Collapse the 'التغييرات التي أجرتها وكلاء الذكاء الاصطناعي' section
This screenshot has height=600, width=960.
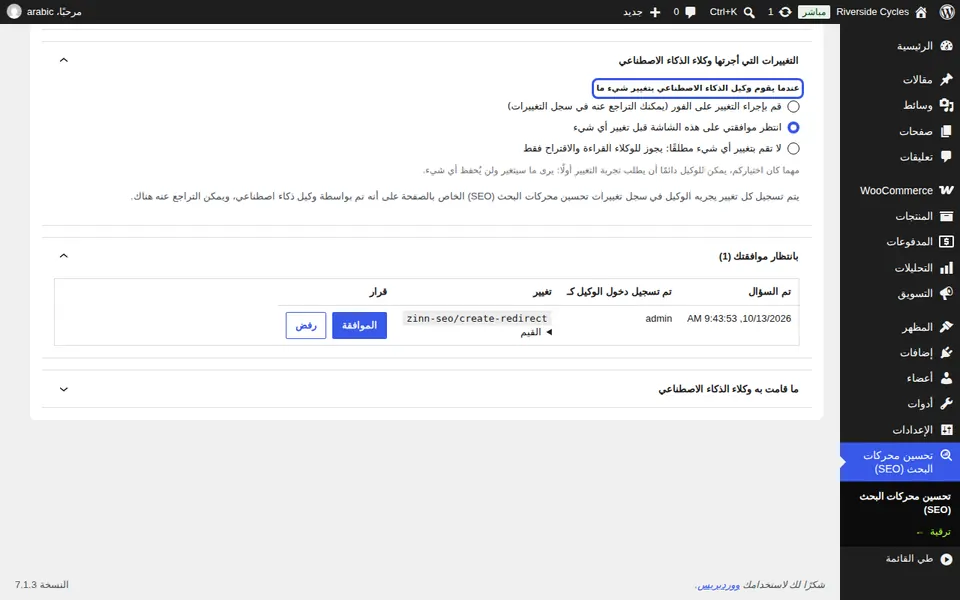coord(64,60)
